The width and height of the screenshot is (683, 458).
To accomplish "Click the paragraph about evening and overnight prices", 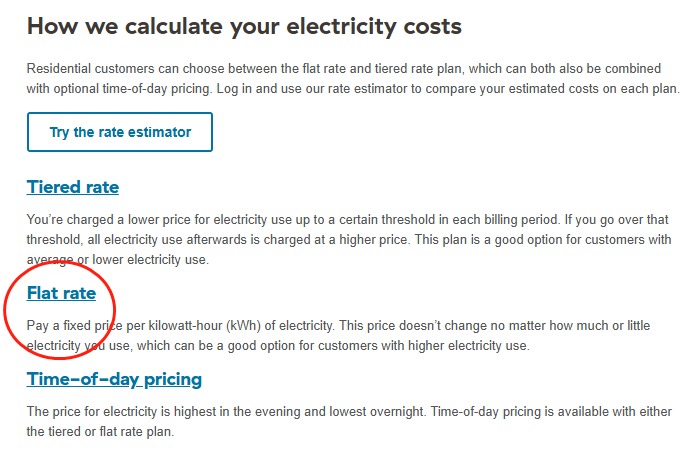I will pyautogui.click(x=349, y=421).
